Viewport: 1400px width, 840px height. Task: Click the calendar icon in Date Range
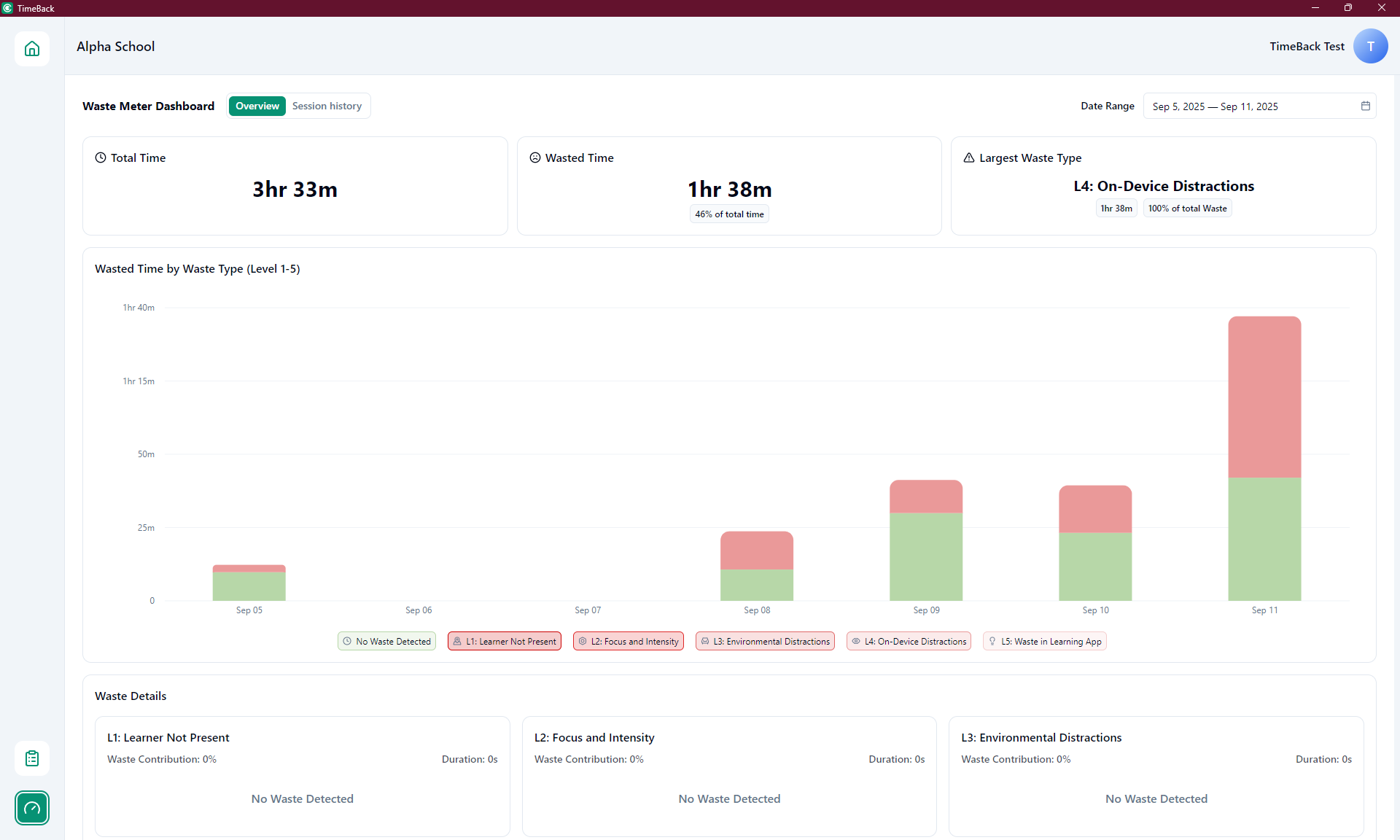(x=1365, y=106)
